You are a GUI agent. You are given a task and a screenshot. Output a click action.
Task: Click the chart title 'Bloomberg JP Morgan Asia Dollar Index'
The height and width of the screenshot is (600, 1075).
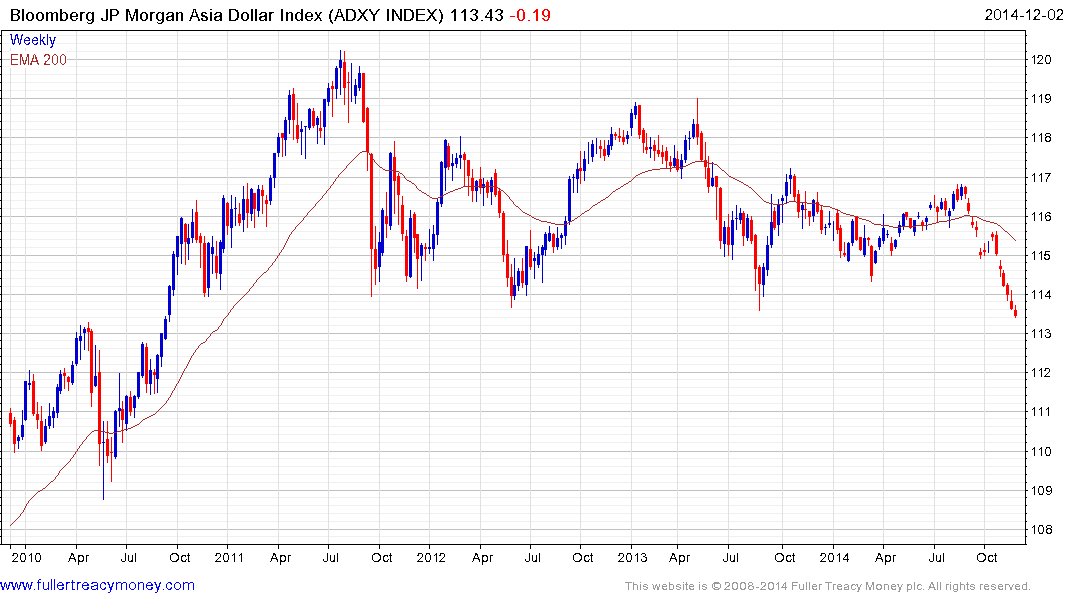[x=166, y=15]
